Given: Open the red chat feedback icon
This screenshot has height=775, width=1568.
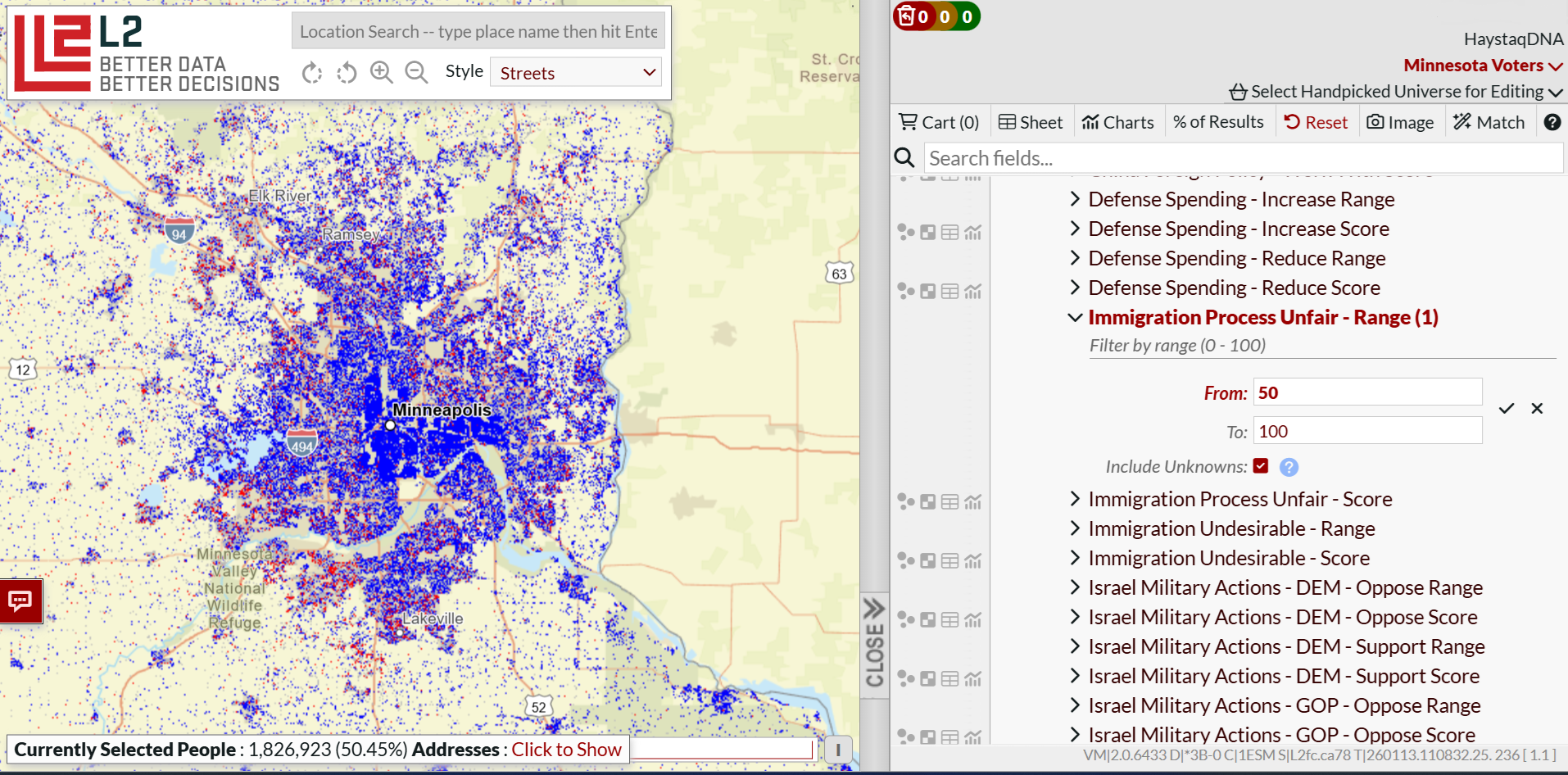Looking at the screenshot, I should click(20, 601).
